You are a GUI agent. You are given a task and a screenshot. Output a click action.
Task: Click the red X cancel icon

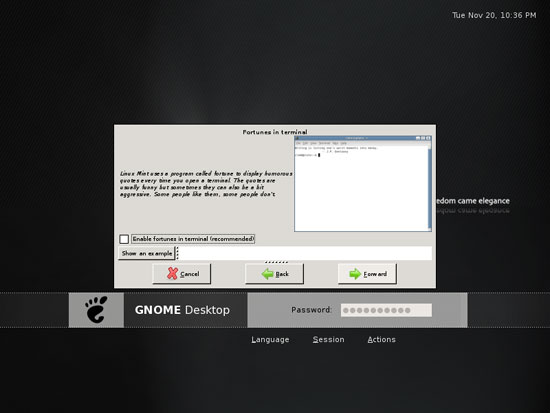[x=172, y=273]
